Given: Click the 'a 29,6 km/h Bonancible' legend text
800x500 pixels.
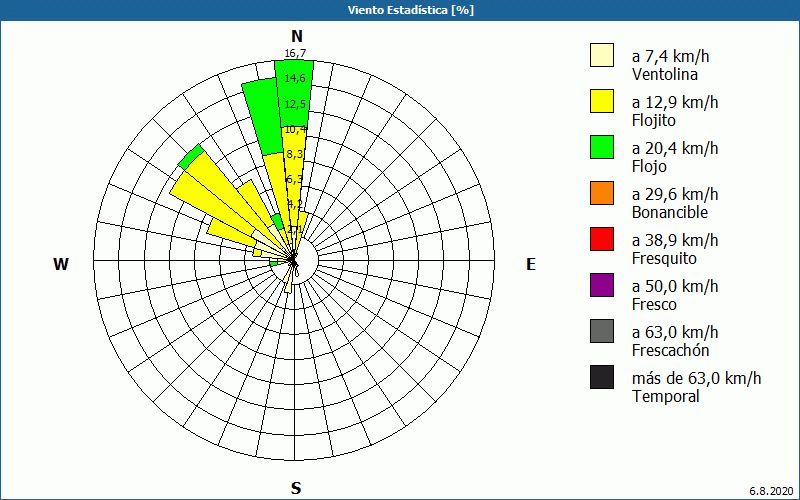Looking at the screenshot, I should point(675,203).
